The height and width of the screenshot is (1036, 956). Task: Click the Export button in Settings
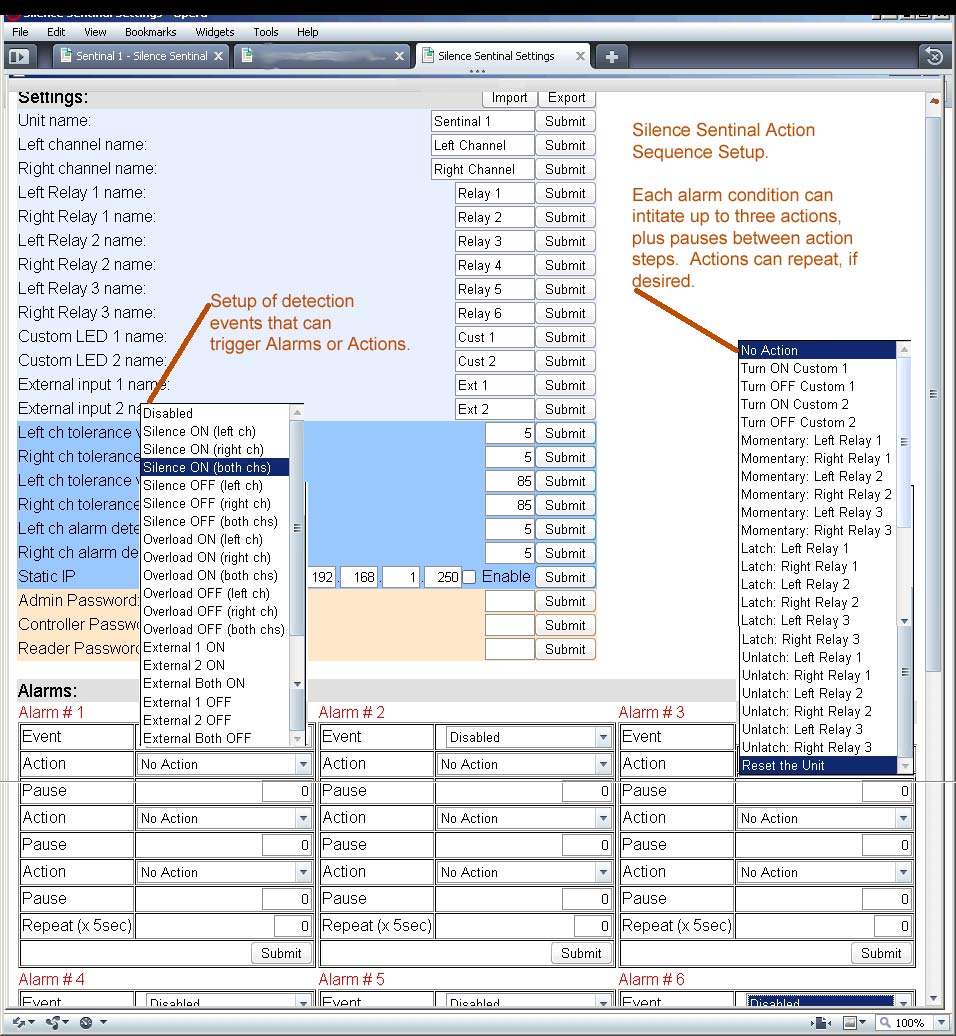[566, 98]
